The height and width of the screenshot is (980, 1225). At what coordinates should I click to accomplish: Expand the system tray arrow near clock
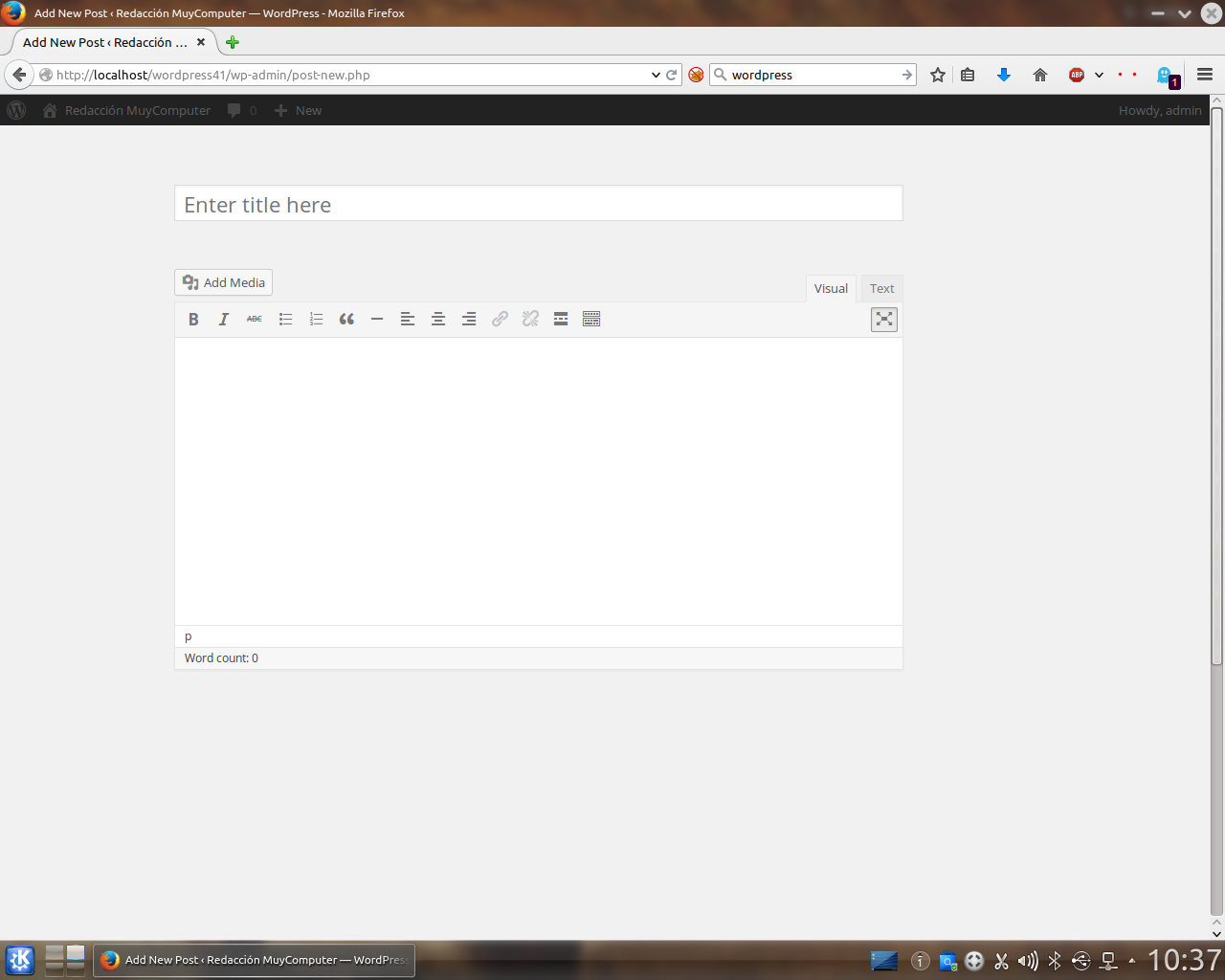1133,960
